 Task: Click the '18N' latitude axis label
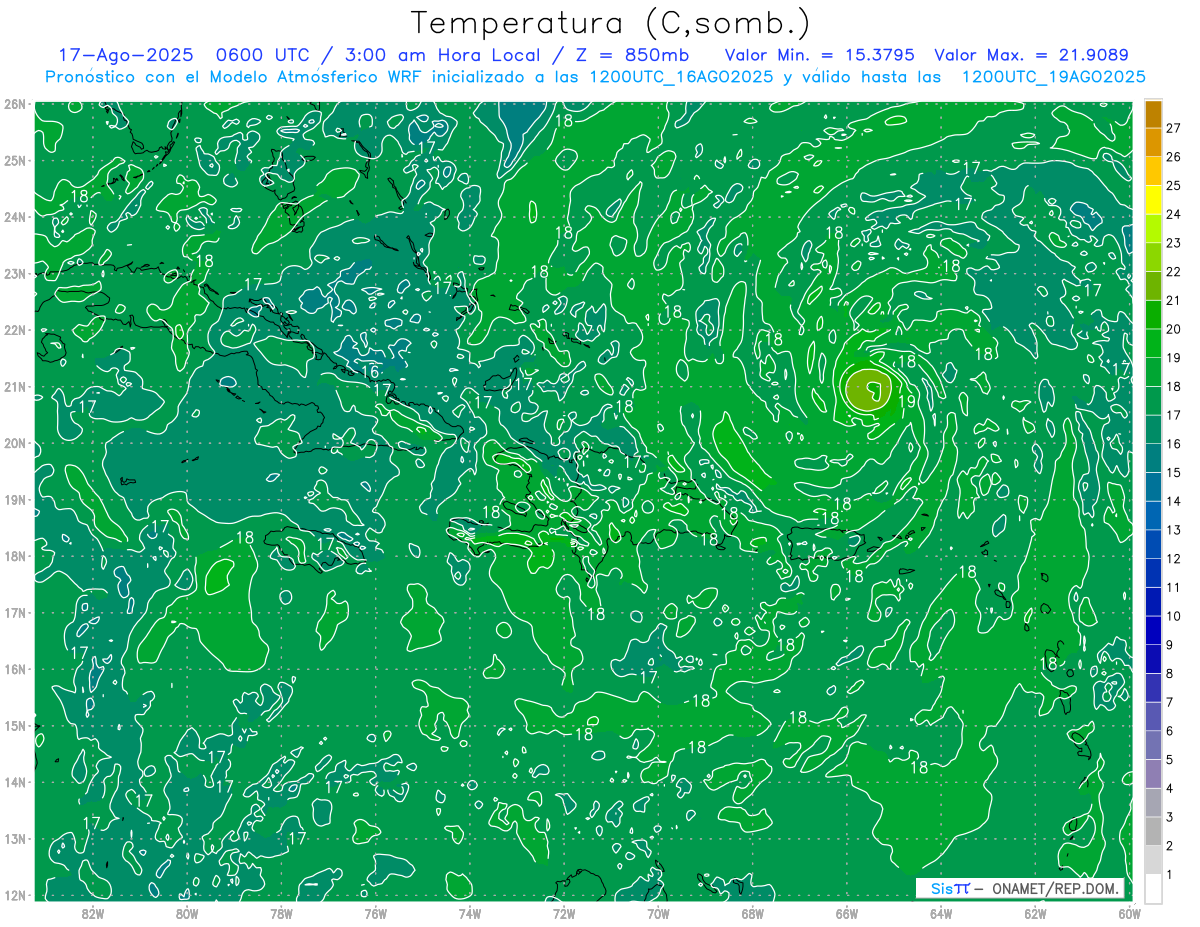coord(14,556)
